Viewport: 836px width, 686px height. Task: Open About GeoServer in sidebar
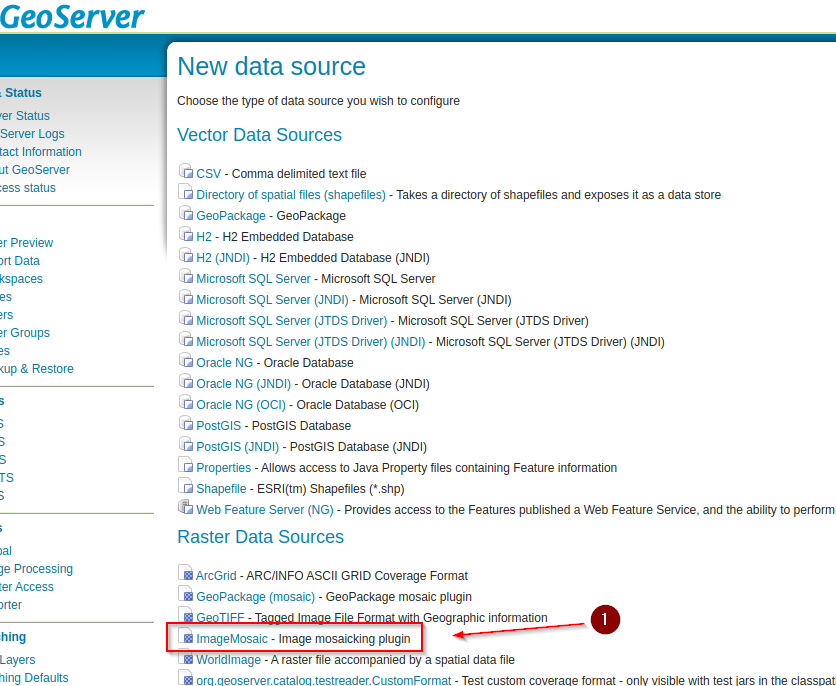tap(35, 170)
